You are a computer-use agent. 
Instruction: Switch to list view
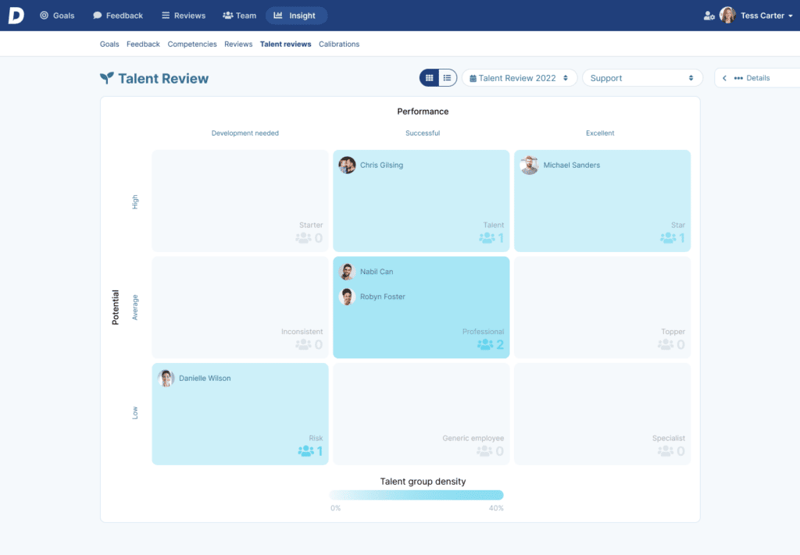tap(447, 78)
